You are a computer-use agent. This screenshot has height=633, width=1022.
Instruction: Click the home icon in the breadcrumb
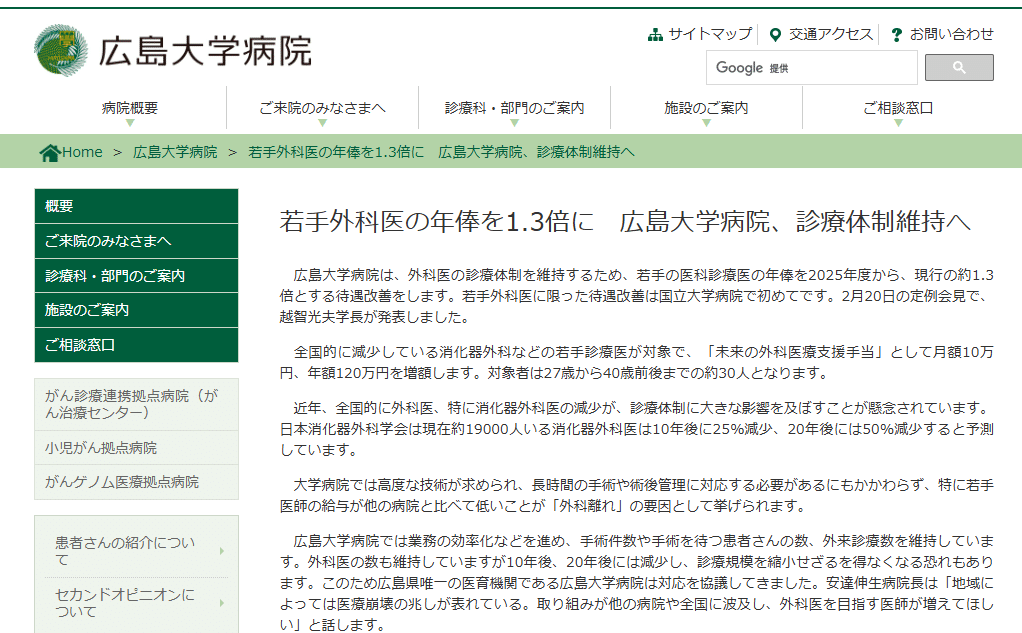47,152
